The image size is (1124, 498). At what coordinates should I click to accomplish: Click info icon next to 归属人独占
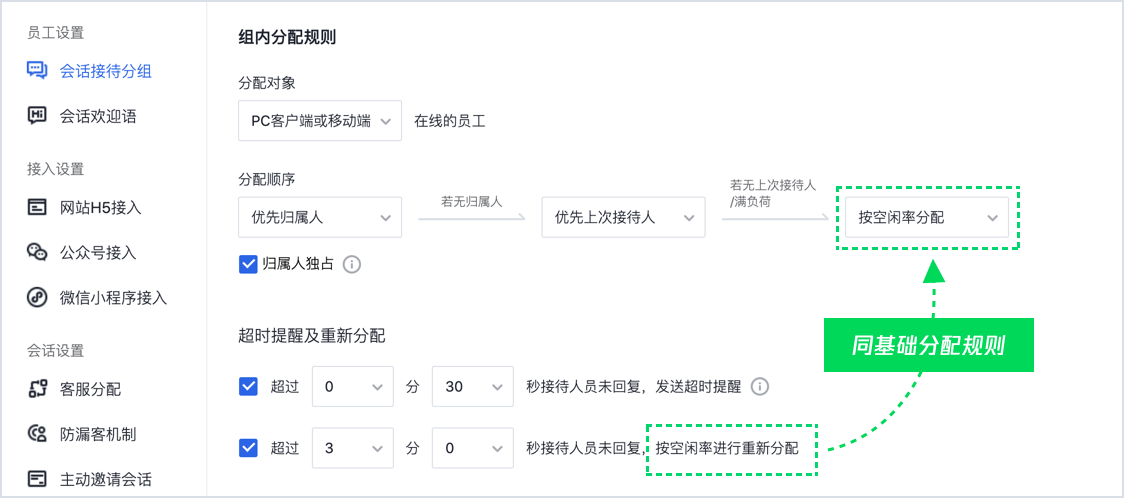351,264
